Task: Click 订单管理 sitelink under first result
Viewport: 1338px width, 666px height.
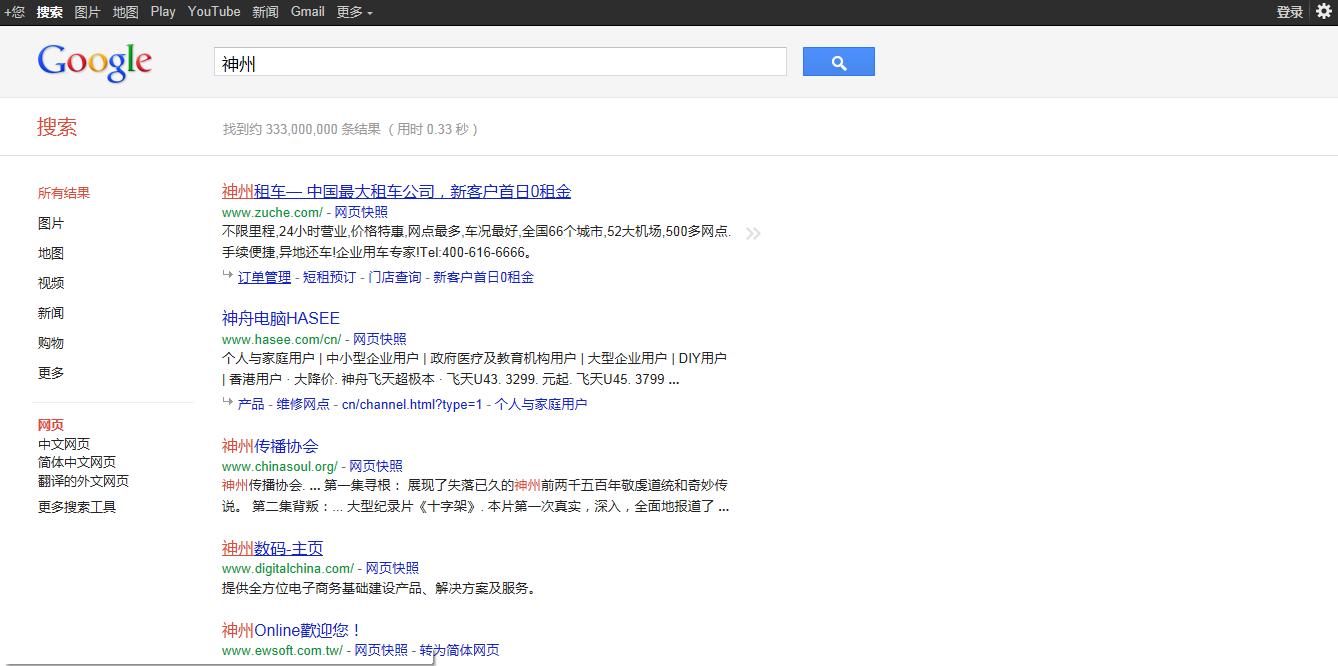Action: click(264, 277)
